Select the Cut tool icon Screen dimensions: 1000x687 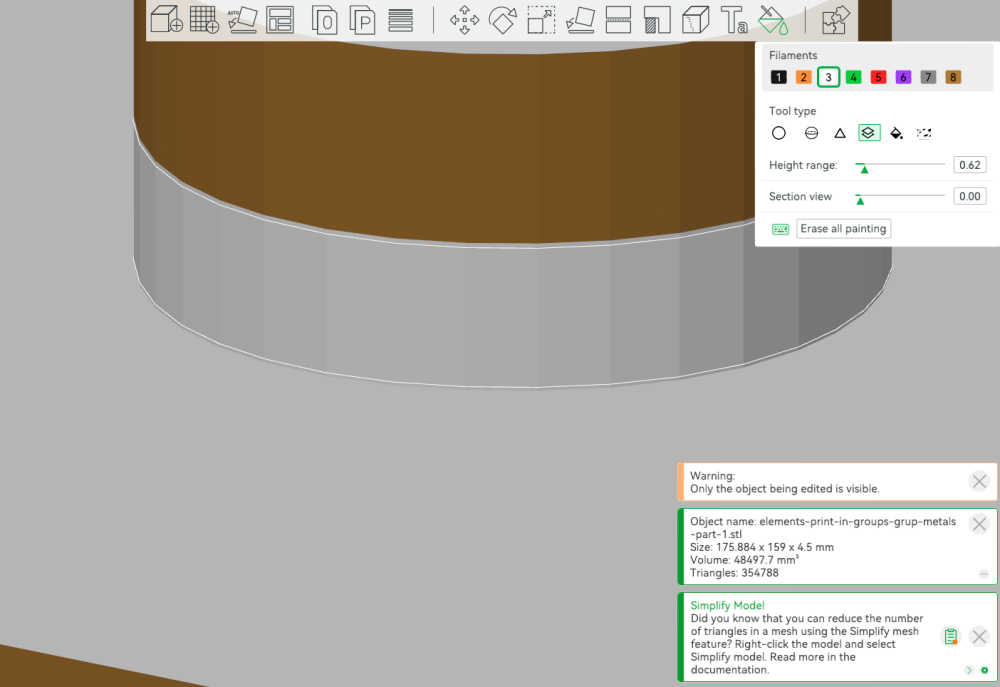(618, 20)
